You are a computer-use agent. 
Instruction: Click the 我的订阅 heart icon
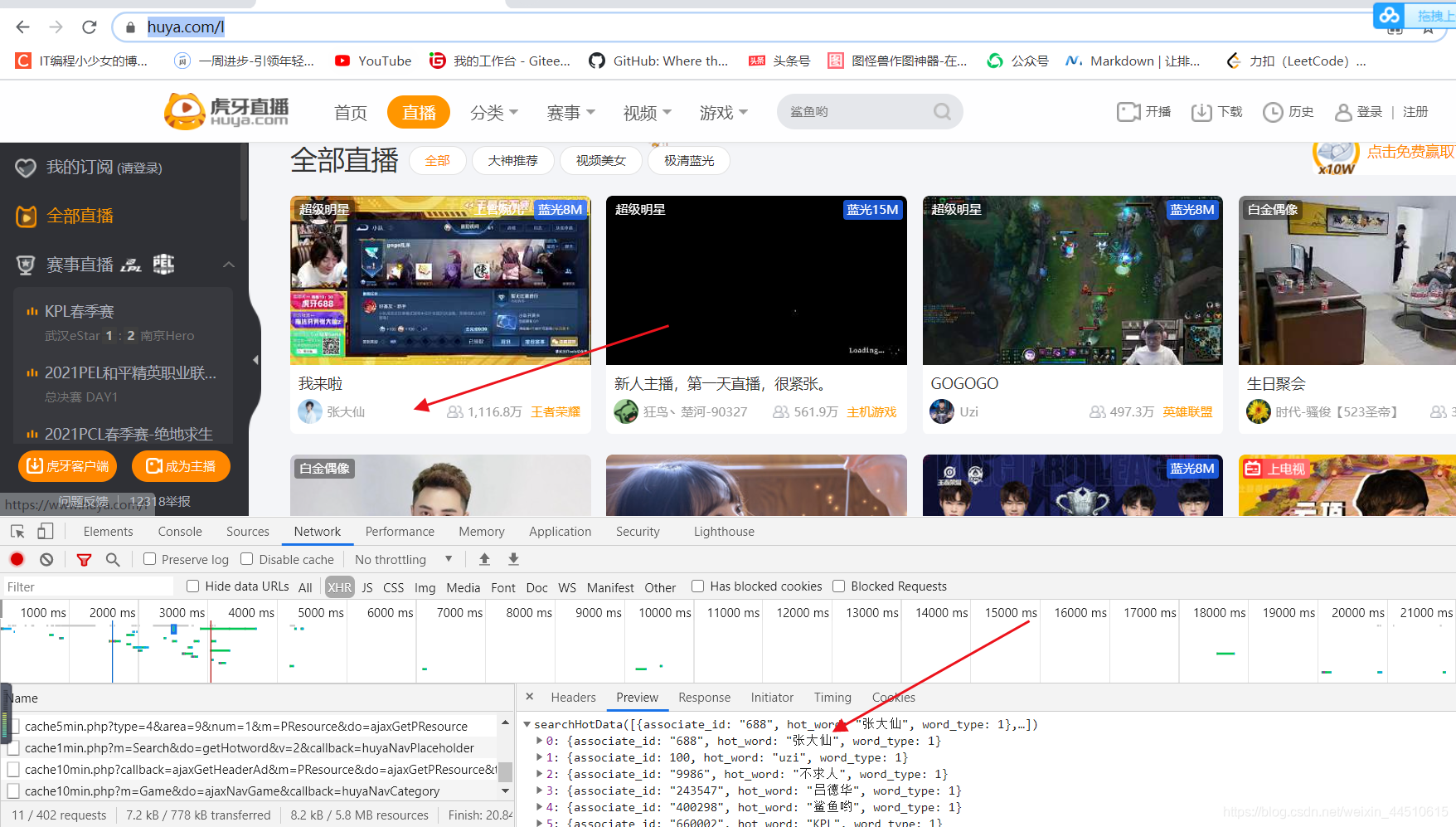point(26,168)
